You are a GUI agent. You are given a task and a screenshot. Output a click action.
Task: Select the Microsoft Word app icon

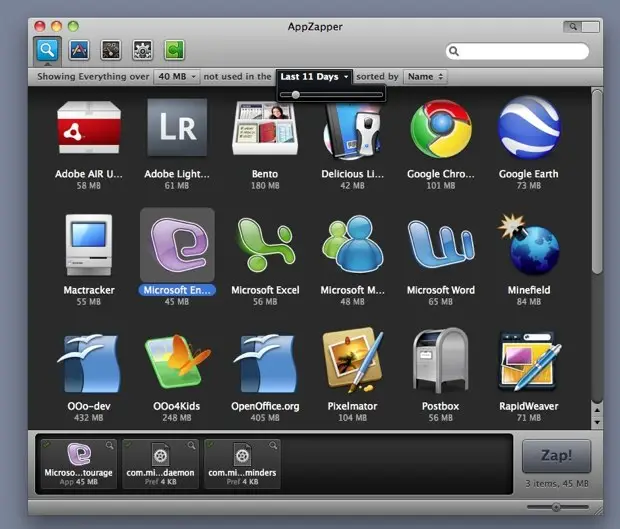tap(441, 245)
